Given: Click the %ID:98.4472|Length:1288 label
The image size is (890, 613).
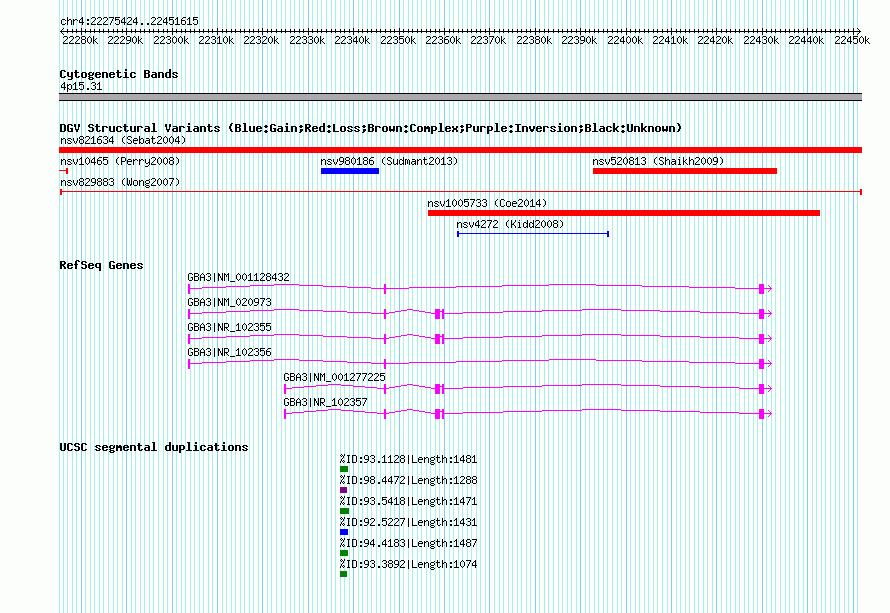Looking at the screenshot, I should pos(409,480).
